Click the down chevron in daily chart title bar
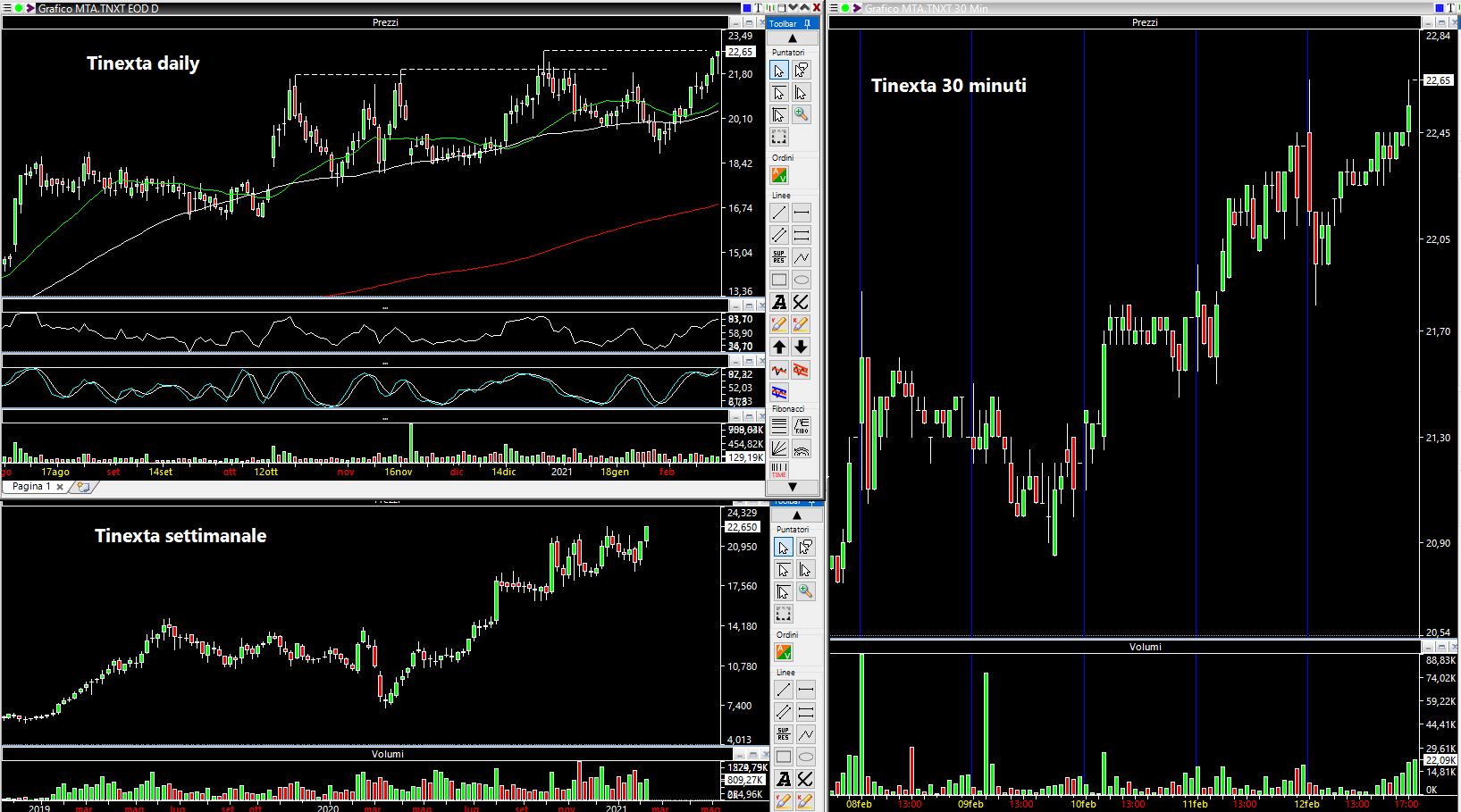 click(794, 8)
